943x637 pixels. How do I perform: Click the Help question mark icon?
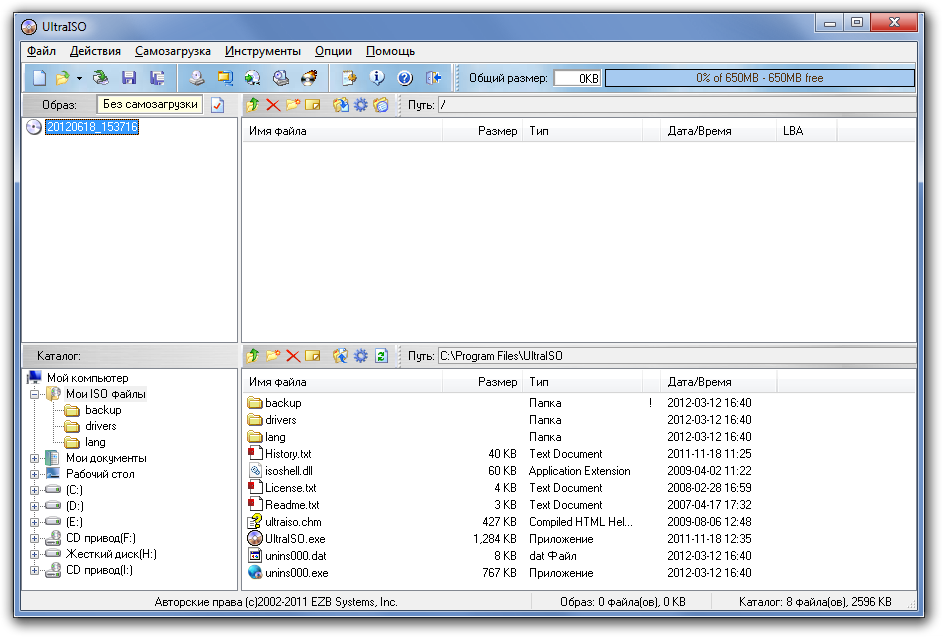[x=405, y=78]
